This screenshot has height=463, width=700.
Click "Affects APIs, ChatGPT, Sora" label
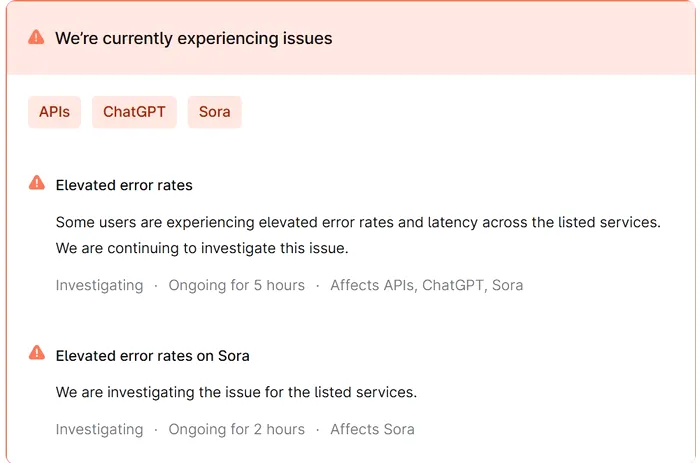427,285
